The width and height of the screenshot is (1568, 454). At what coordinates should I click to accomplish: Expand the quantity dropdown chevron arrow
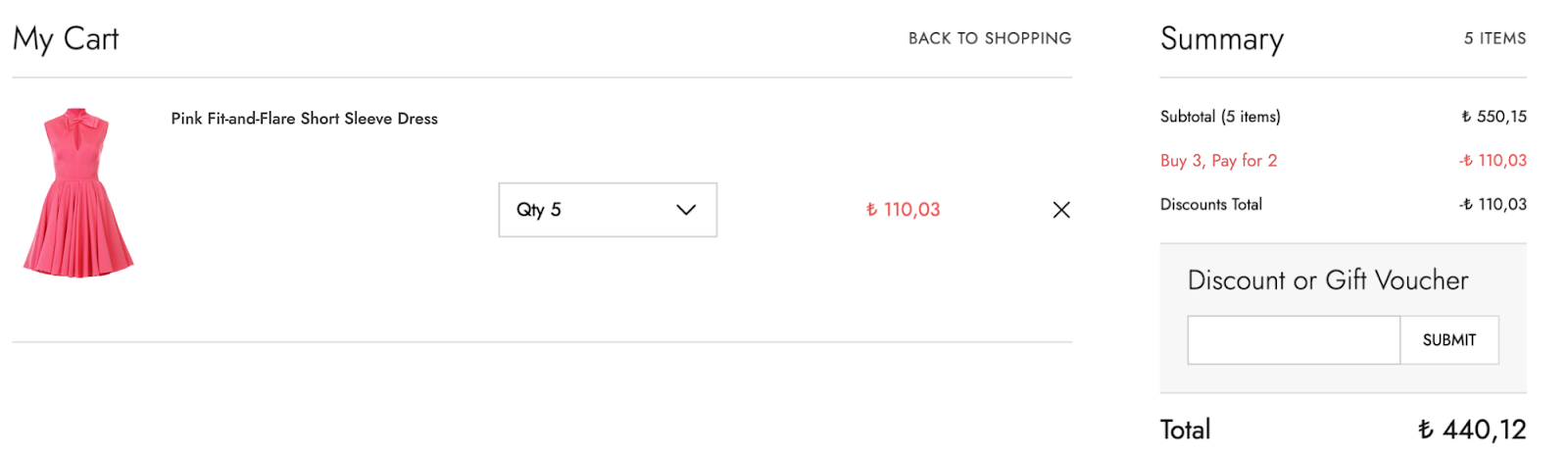686,210
